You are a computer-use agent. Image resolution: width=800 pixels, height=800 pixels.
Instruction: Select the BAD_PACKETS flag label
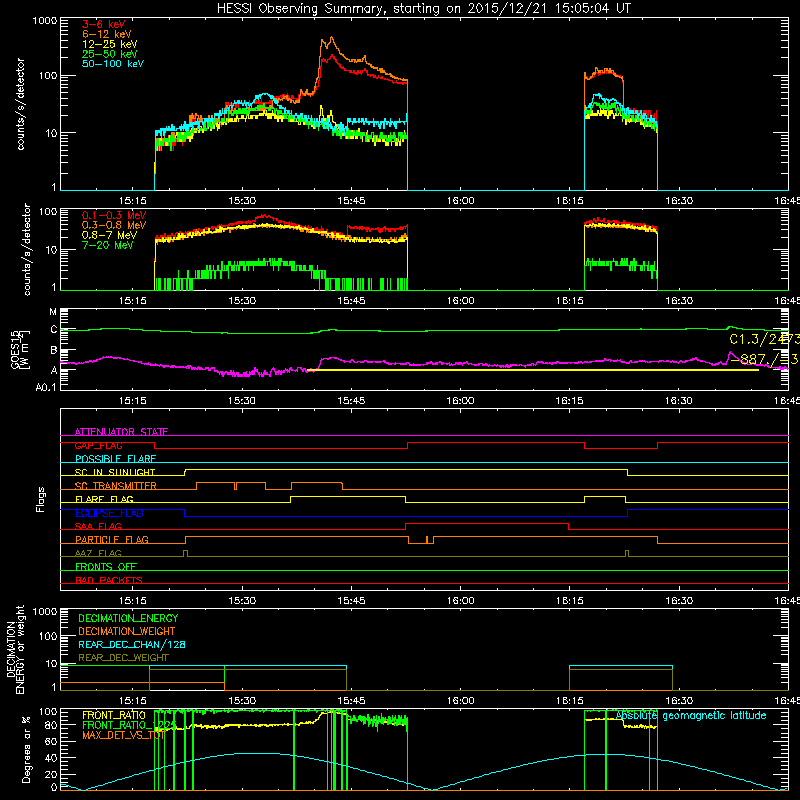coord(109,580)
